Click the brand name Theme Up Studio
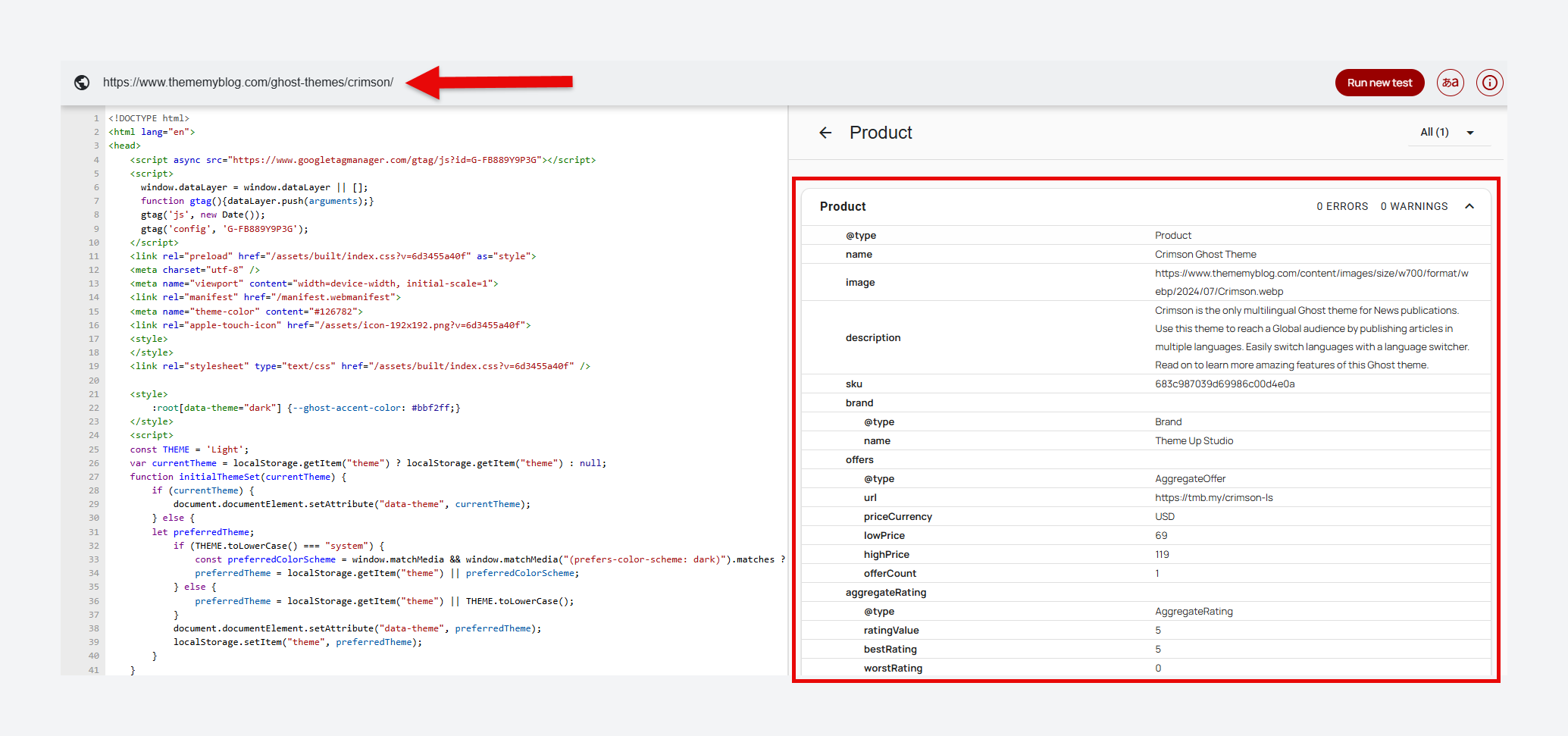 click(x=1194, y=441)
